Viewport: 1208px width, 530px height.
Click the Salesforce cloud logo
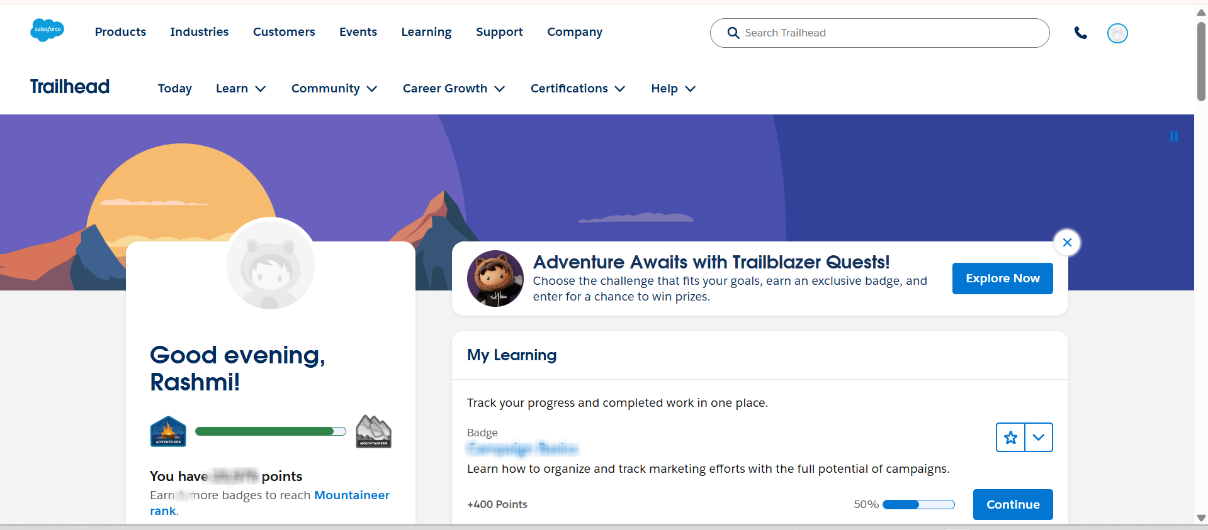pyautogui.click(x=47, y=31)
